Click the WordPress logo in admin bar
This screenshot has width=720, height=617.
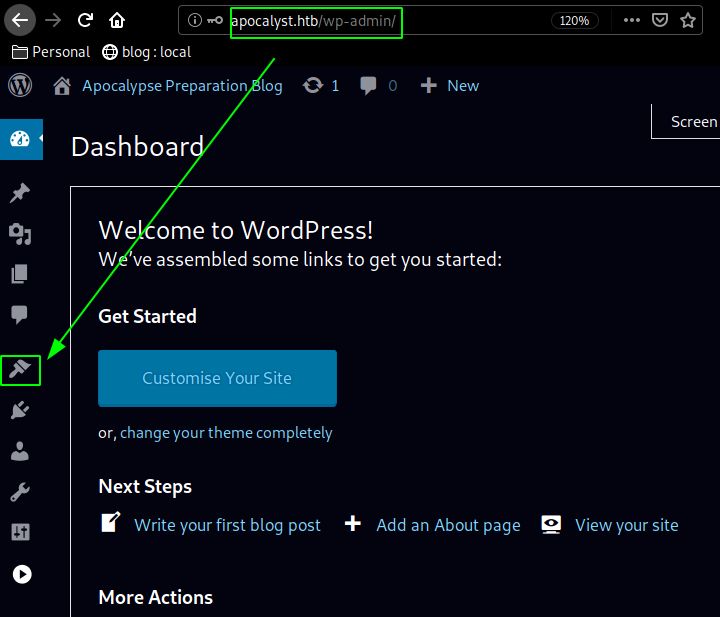pos(20,86)
